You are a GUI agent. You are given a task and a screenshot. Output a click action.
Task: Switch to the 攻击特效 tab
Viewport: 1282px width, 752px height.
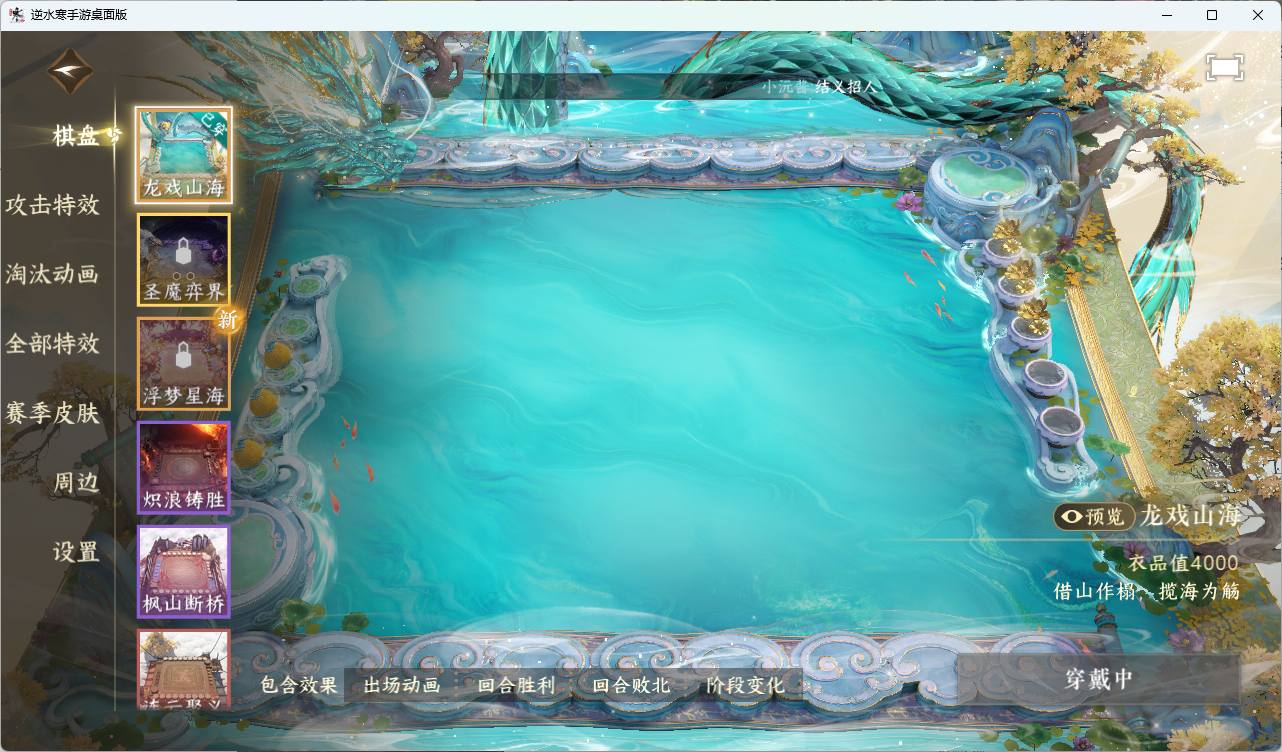(x=53, y=205)
